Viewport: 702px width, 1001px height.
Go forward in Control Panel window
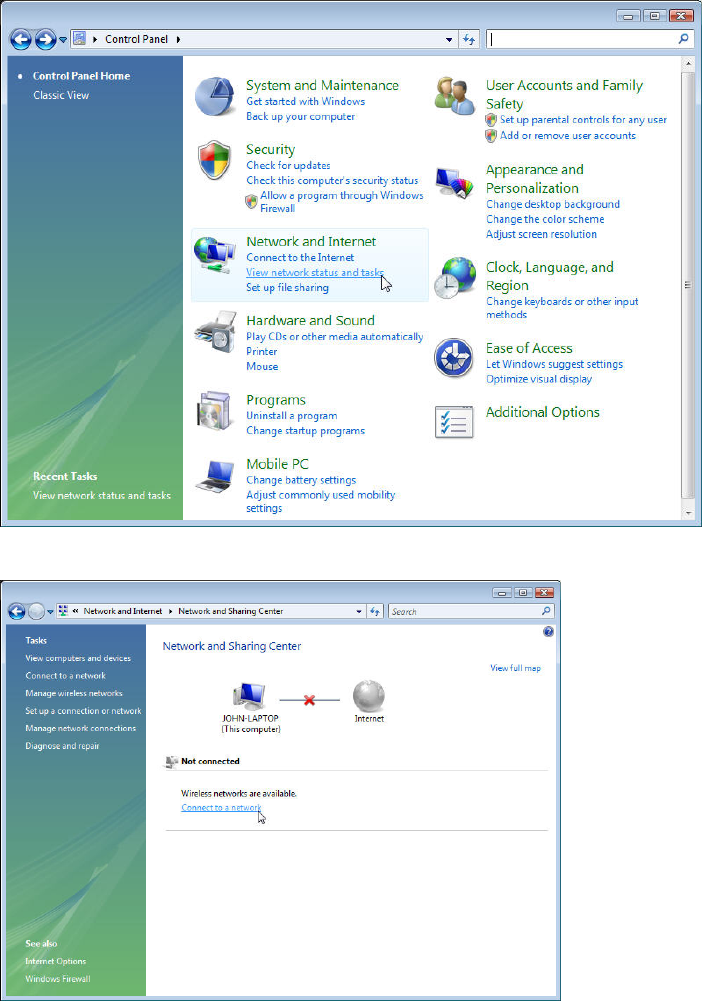coord(45,40)
